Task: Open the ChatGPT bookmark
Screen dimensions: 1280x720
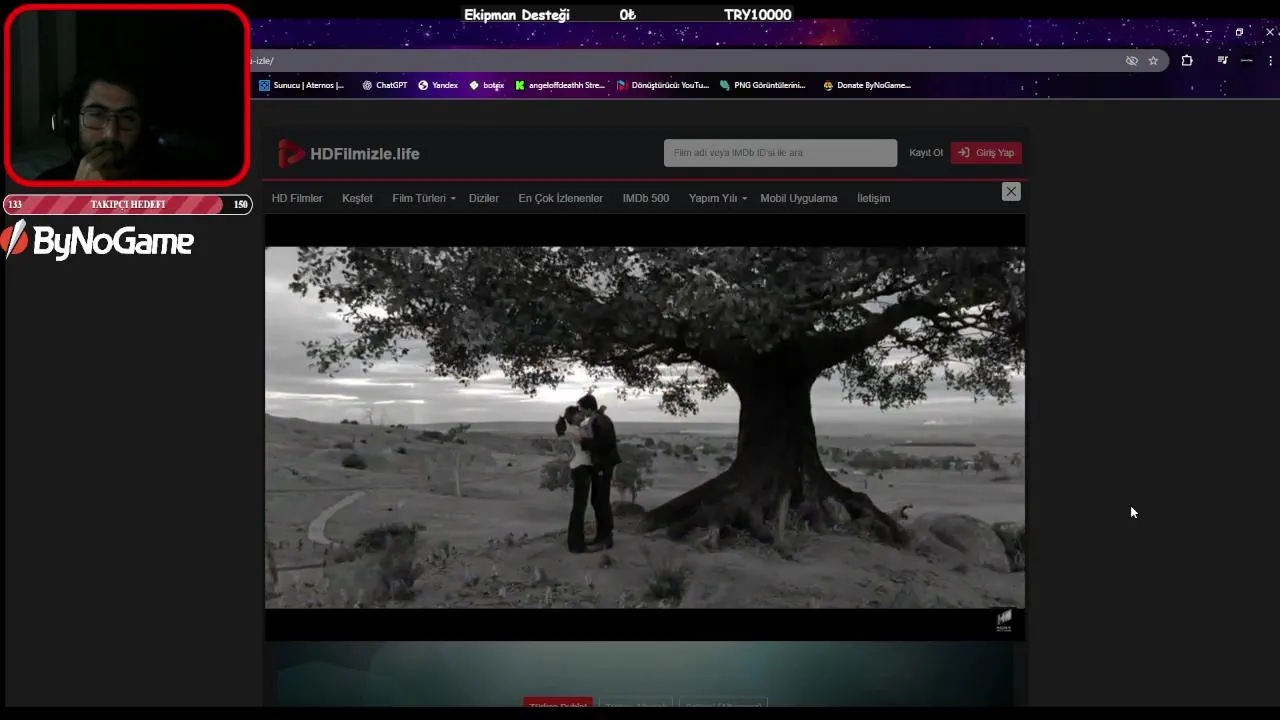Action: click(385, 85)
